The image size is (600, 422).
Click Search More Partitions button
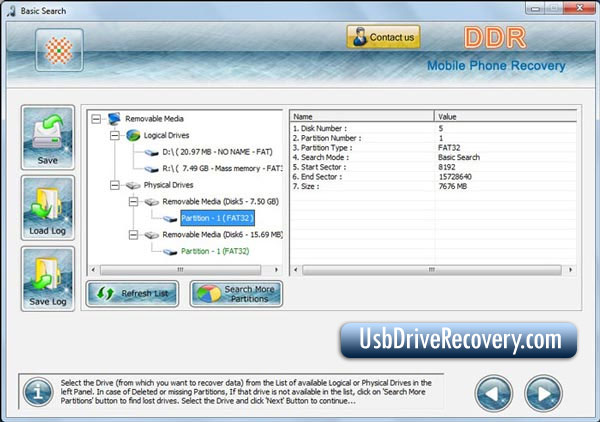[x=236, y=293]
